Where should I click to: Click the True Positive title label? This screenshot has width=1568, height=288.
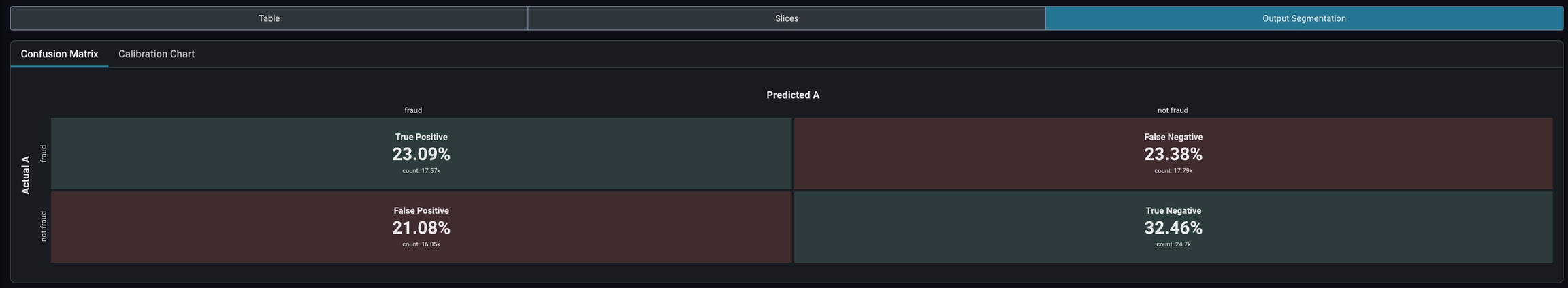(x=421, y=137)
